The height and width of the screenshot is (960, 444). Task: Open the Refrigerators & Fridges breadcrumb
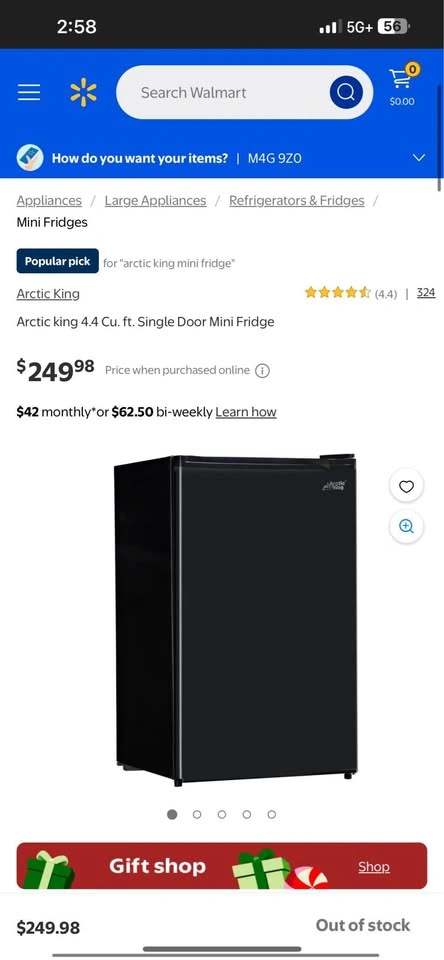click(x=296, y=200)
